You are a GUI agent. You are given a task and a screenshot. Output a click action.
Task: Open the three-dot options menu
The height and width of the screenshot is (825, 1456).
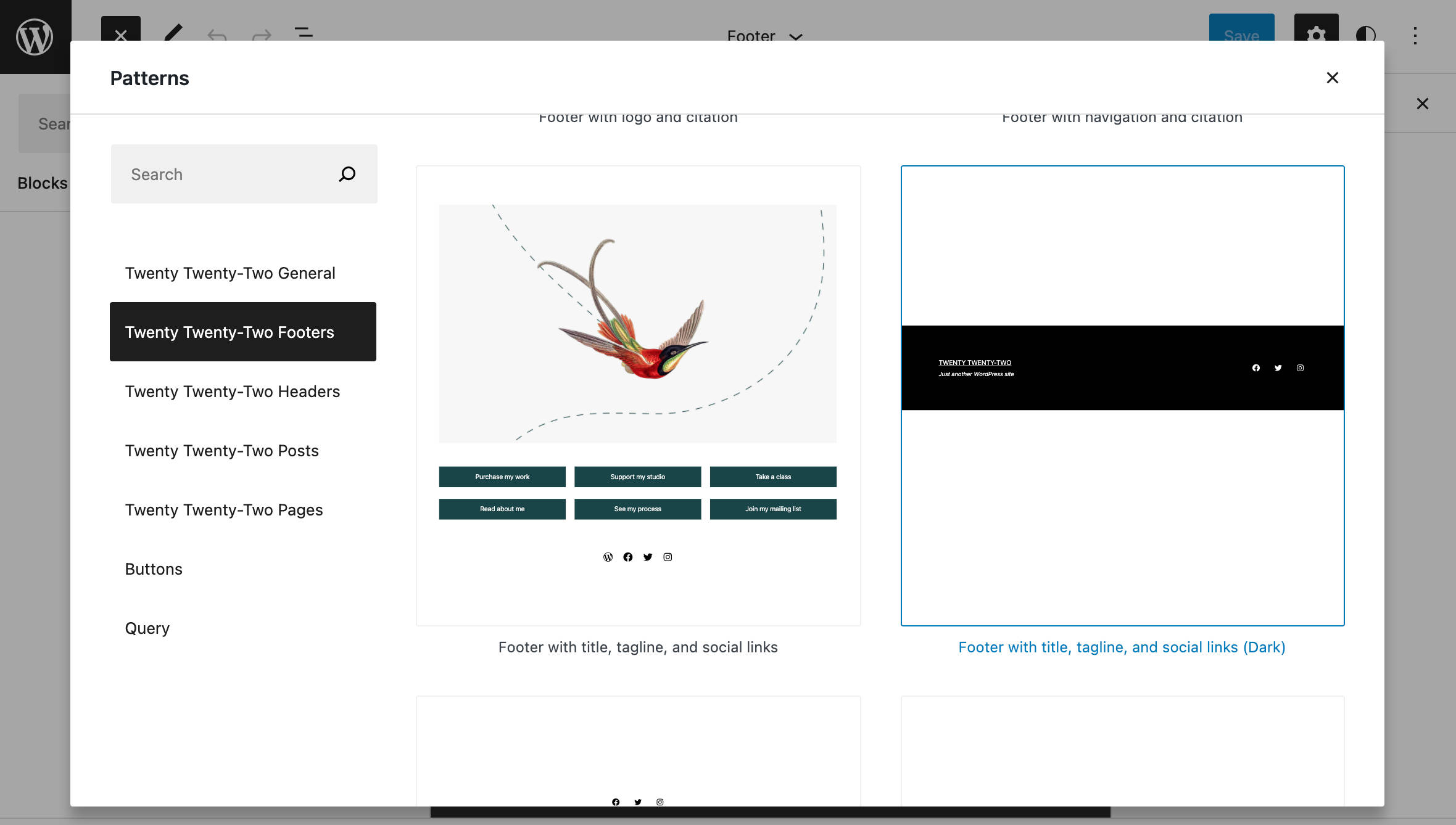(x=1415, y=35)
